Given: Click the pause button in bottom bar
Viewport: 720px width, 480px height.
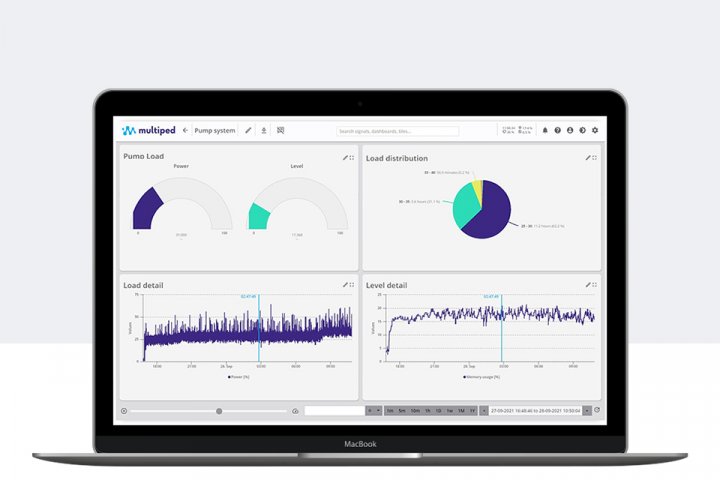Looking at the screenshot, I should (370, 411).
